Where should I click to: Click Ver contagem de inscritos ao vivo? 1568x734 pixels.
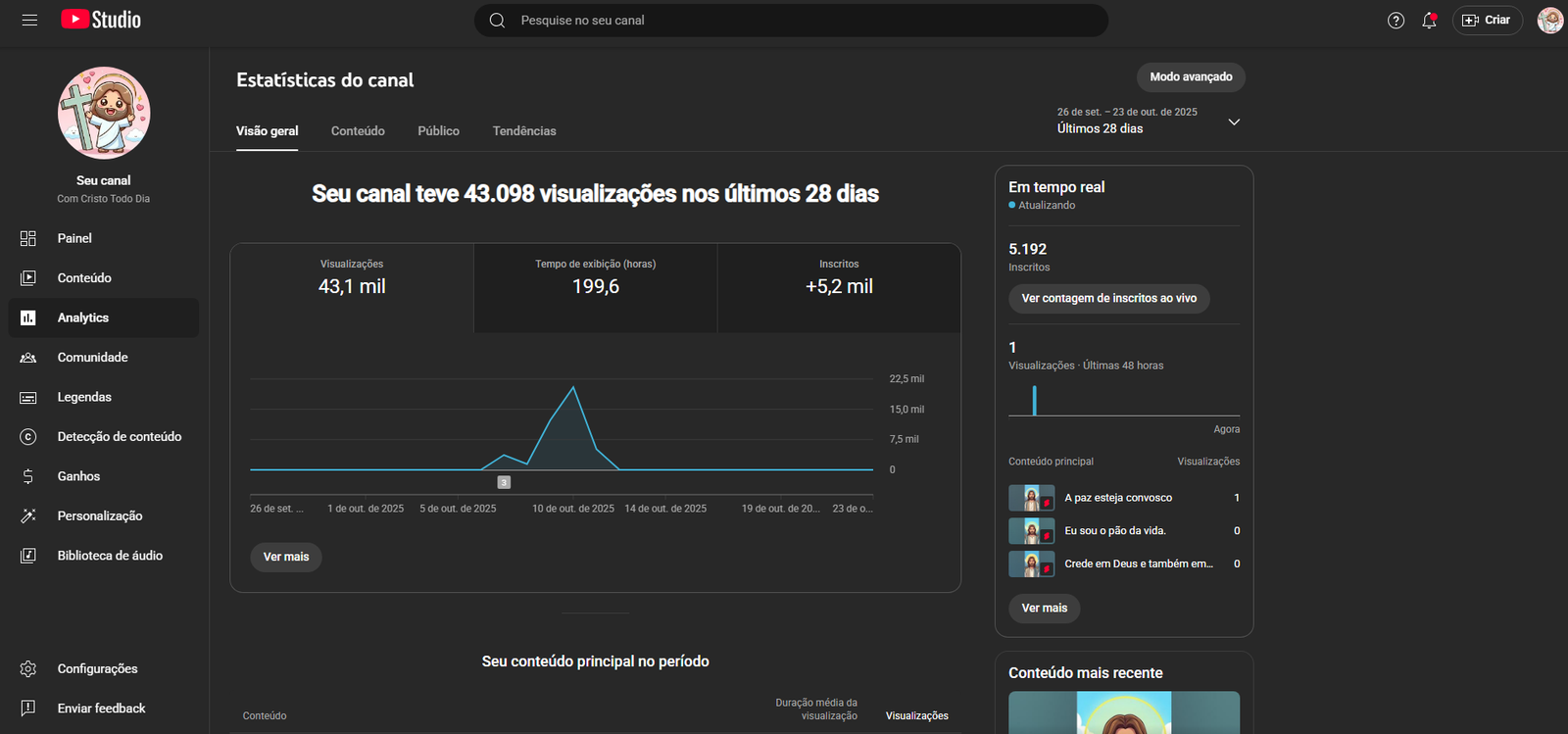(x=1108, y=299)
